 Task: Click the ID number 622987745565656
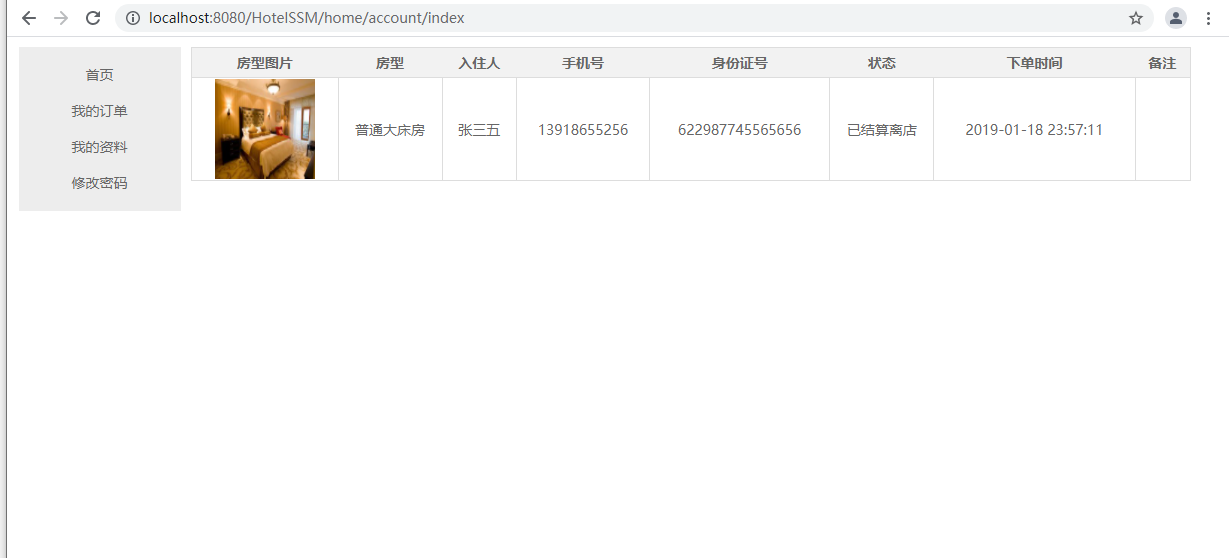click(740, 130)
